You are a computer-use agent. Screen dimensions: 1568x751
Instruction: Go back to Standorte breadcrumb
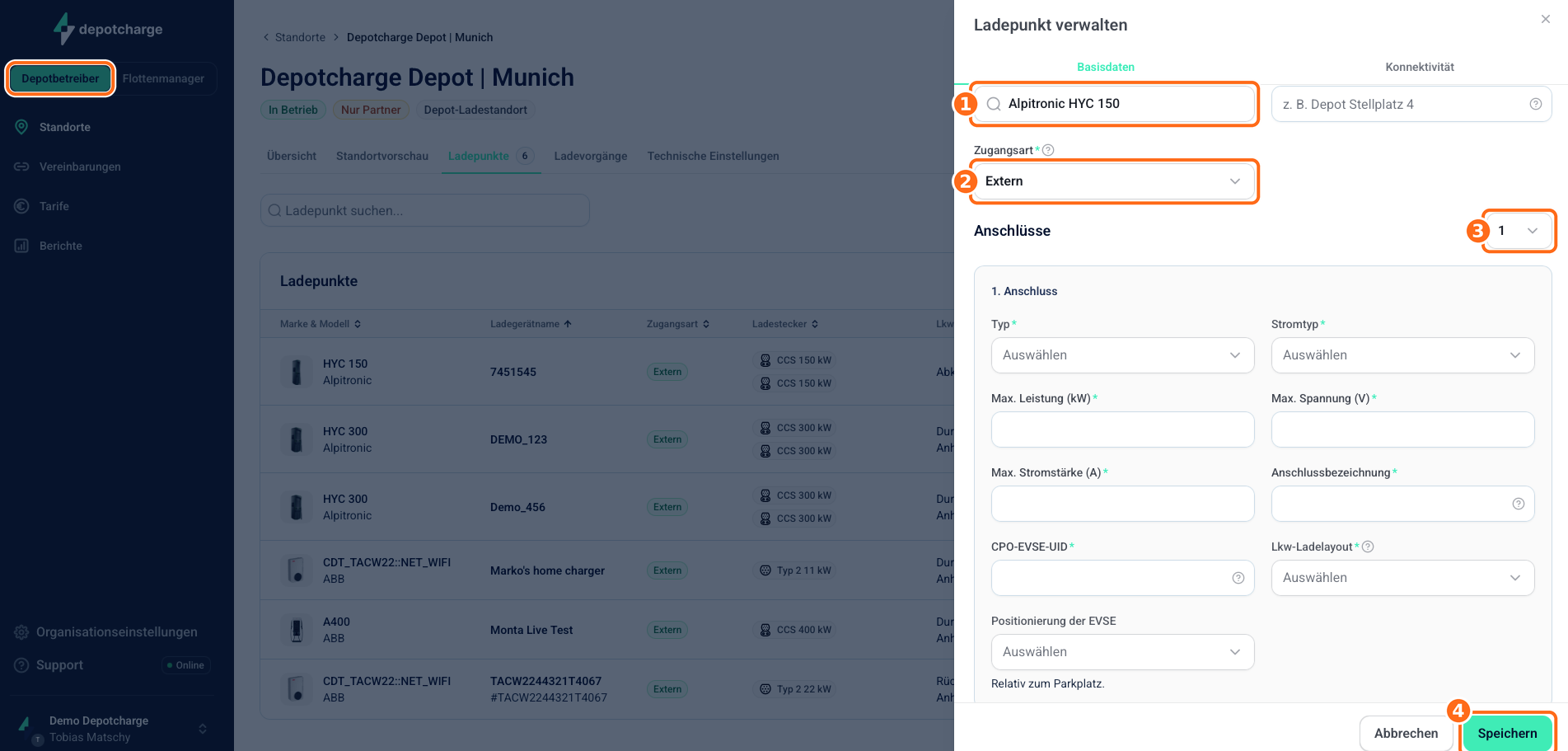(x=300, y=37)
